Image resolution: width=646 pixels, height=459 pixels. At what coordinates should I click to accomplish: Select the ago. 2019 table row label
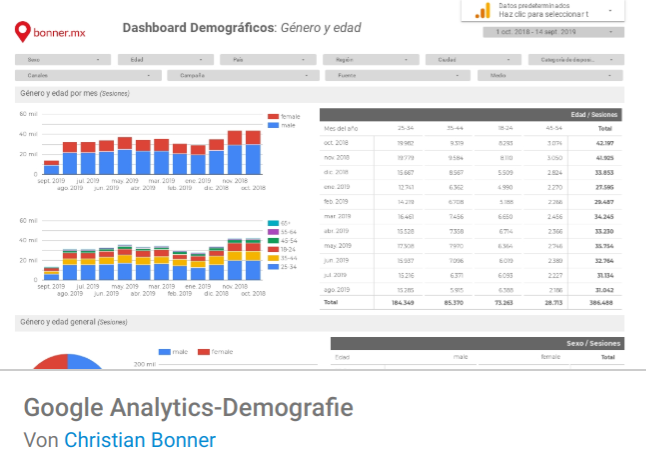point(337,290)
